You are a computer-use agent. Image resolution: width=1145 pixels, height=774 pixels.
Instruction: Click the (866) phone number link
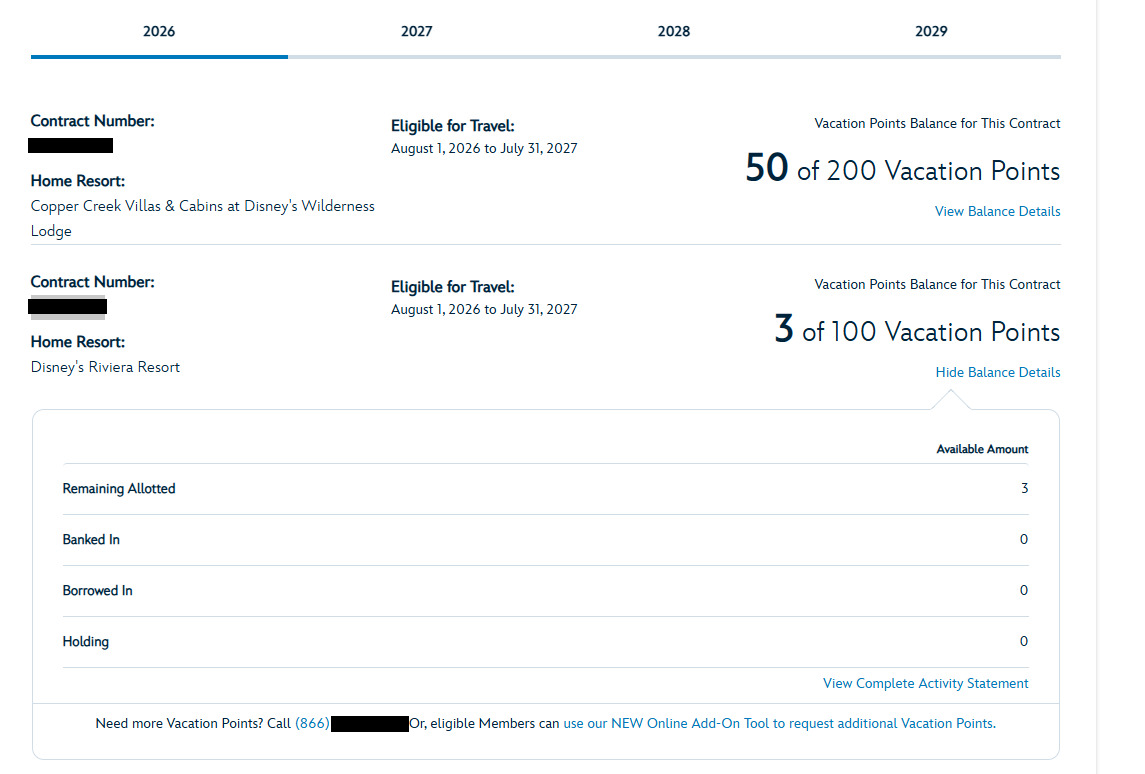tap(312, 724)
